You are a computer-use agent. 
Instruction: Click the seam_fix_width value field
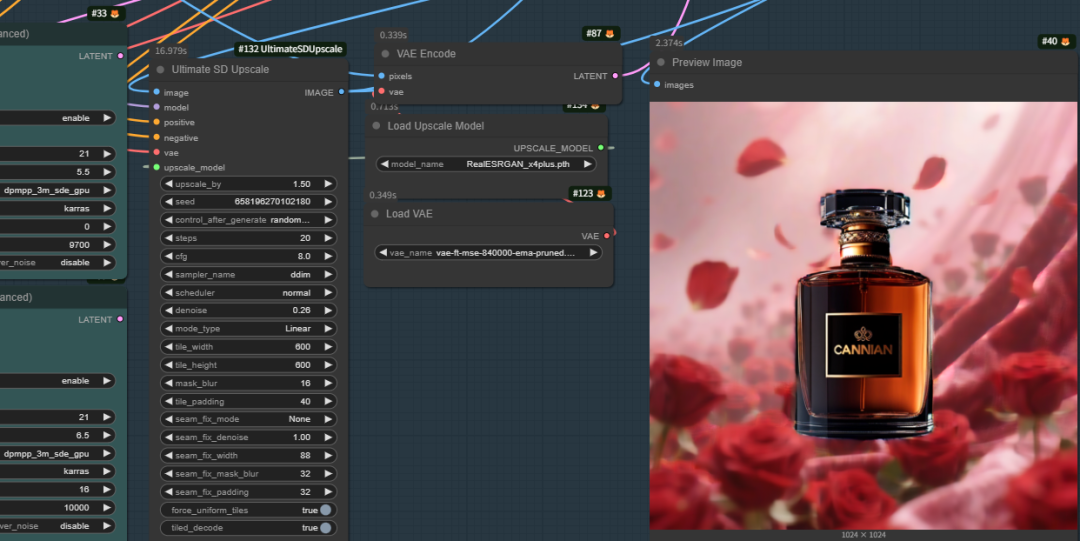coord(248,456)
